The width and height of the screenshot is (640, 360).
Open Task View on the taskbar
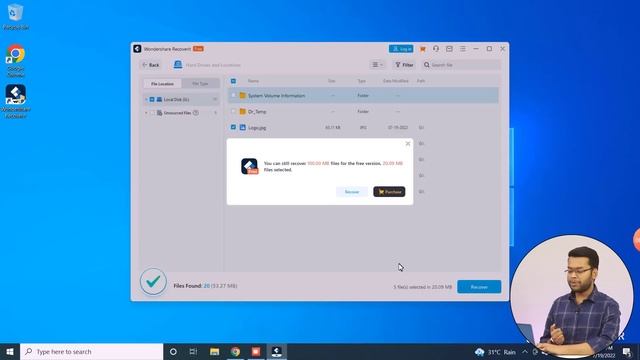tap(193, 351)
